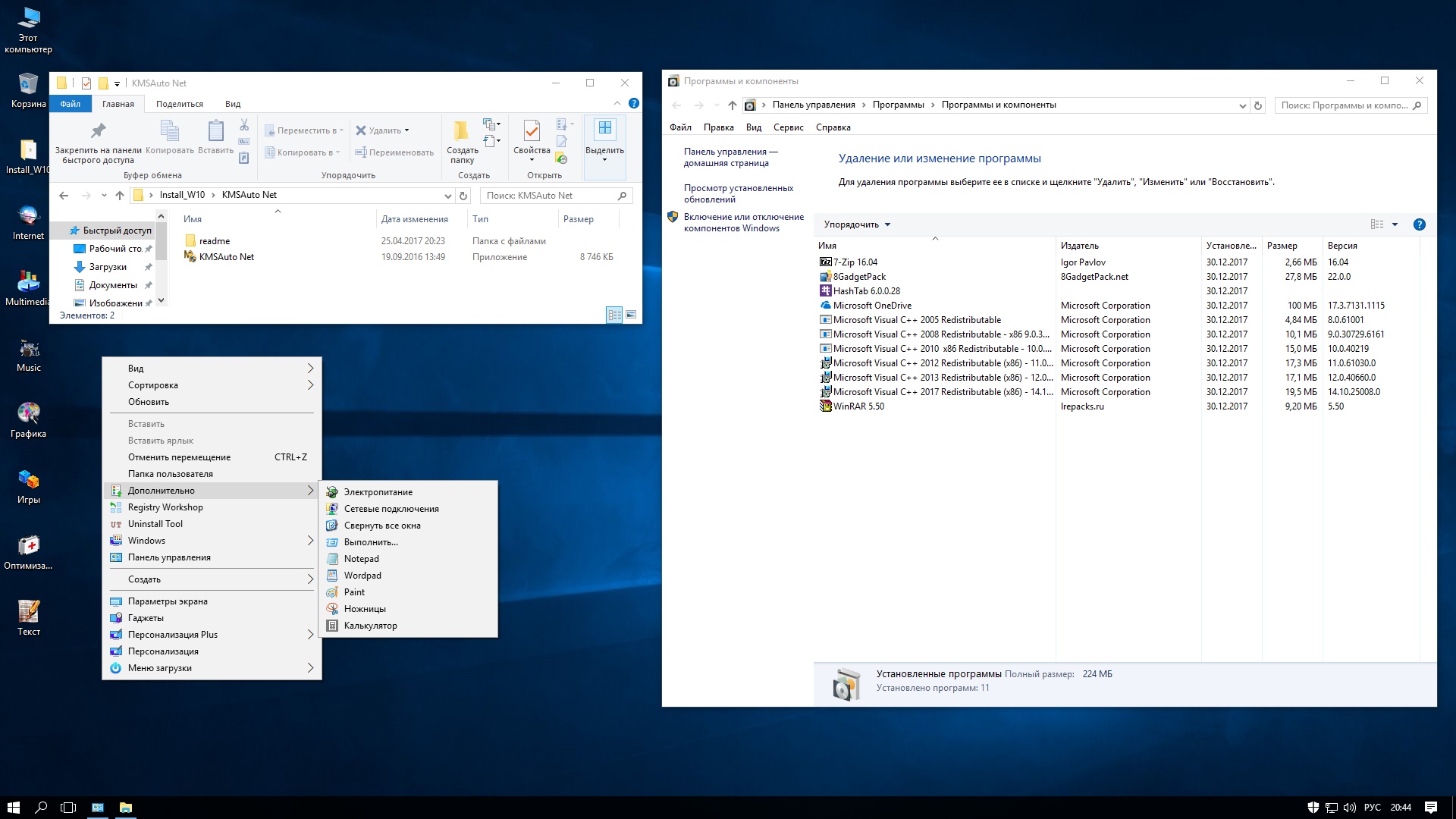
Task: Open the Share (Поделиться) ribbon tab
Action: 180,104
